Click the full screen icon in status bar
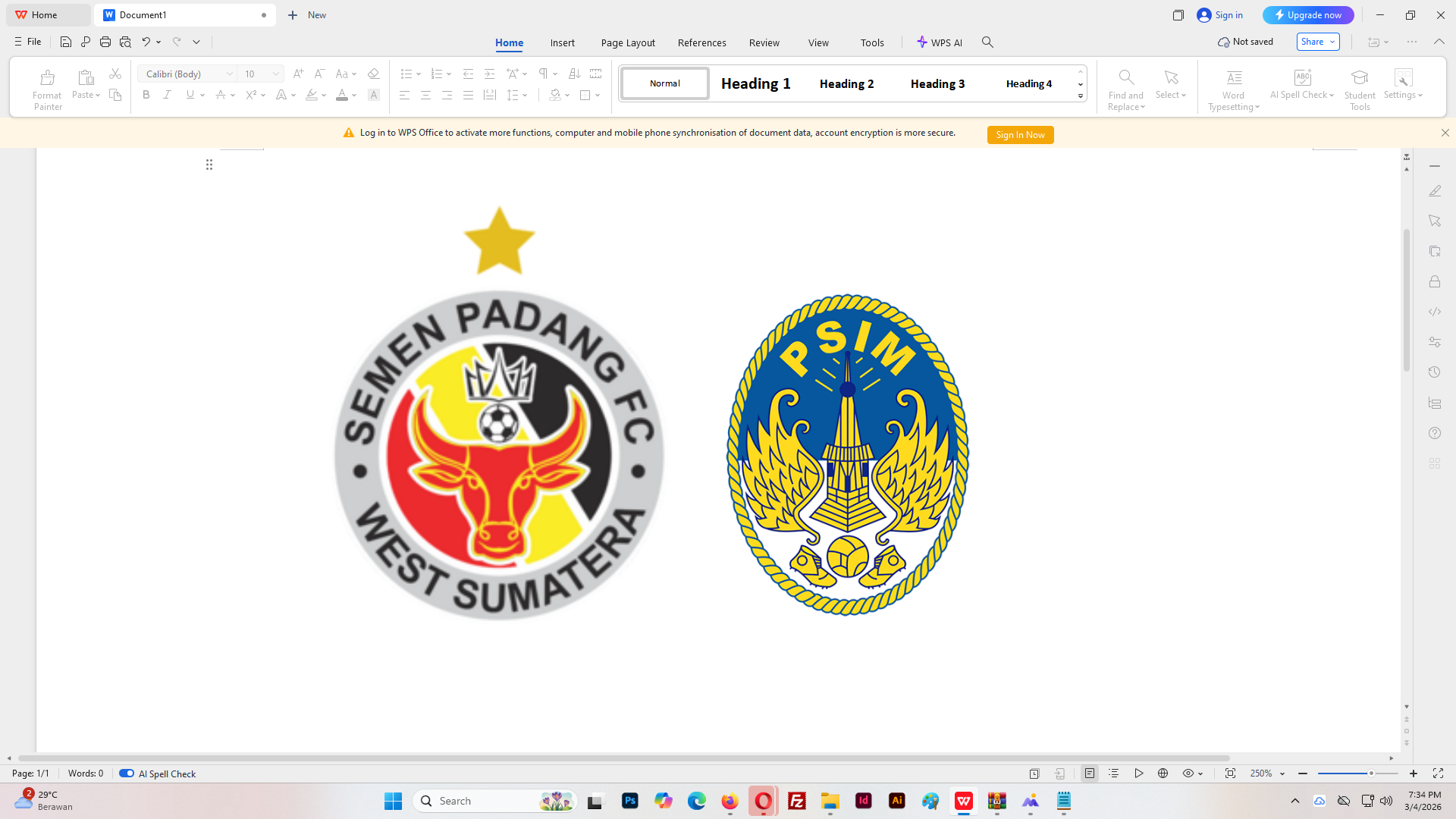The width and height of the screenshot is (1456, 819). [x=1438, y=773]
